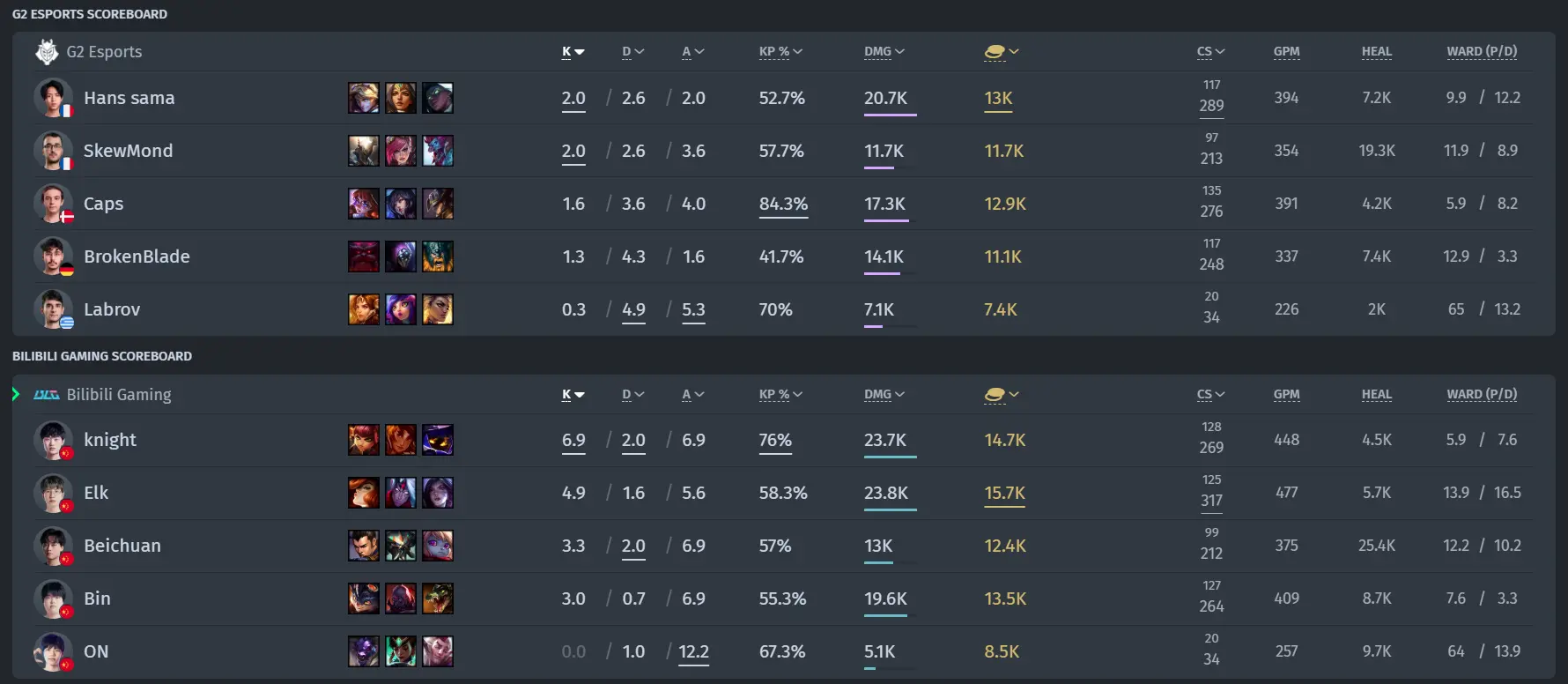This screenshot has width=1568, height=684.
Task: Click Caps' first champion icon
Action: 364,204
